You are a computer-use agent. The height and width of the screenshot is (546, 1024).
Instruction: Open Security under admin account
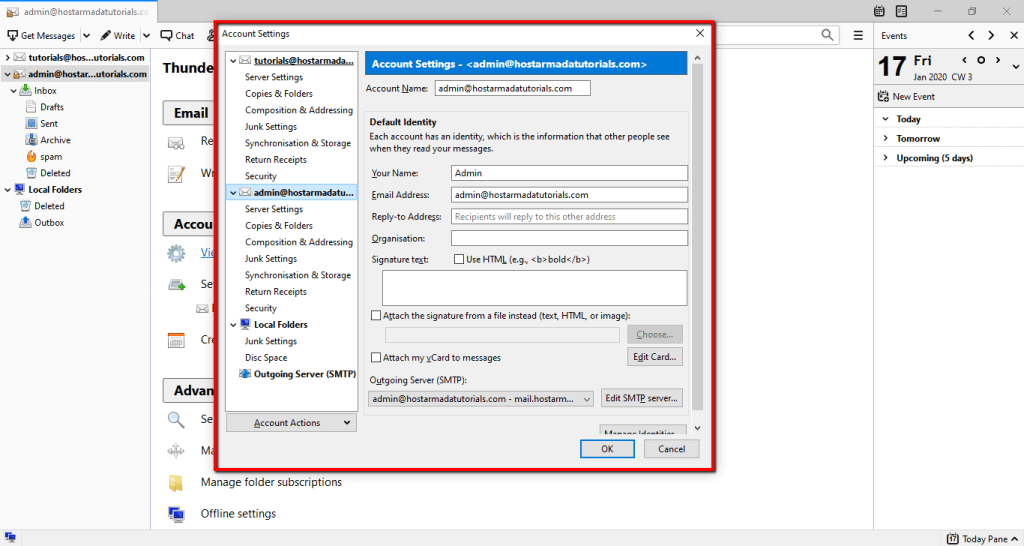pyautogui.click(x=261, y=308)
